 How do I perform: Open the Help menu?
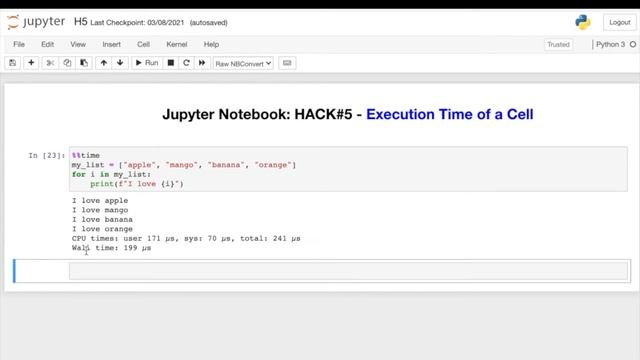click(211, 44)
